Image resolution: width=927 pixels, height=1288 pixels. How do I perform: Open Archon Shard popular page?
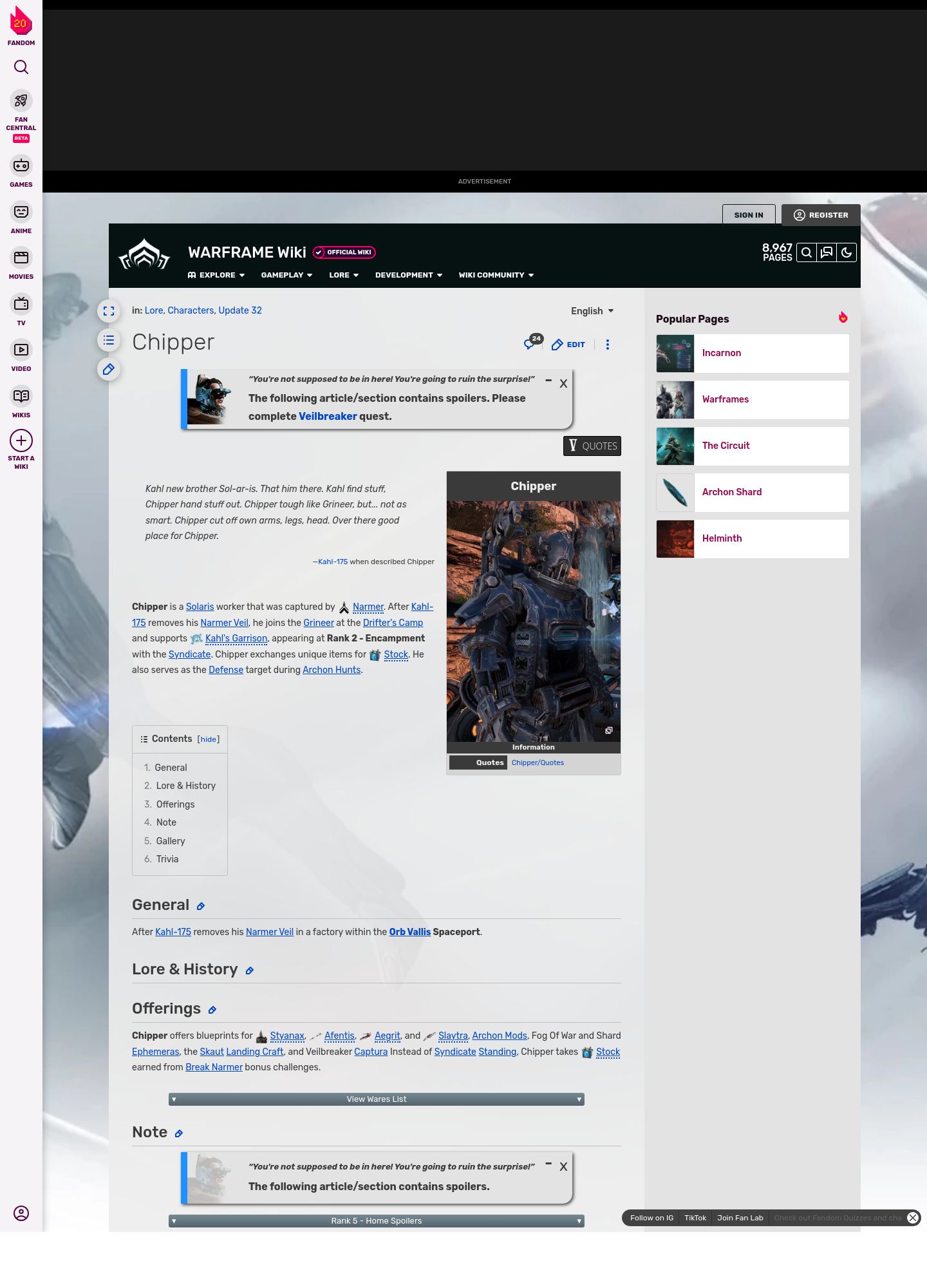tap(753, 493)
